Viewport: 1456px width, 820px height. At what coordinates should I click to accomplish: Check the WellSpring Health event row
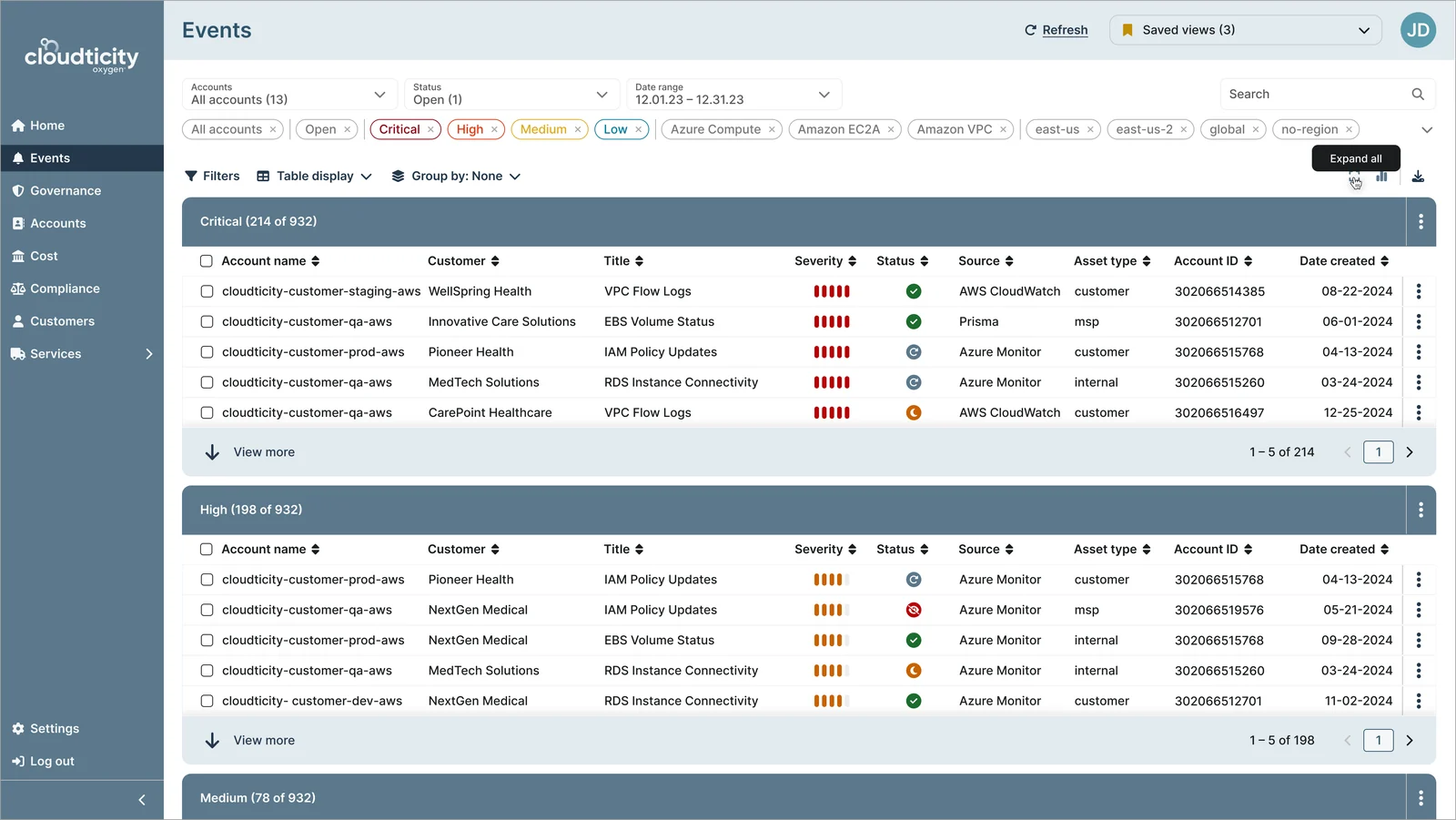207,291
